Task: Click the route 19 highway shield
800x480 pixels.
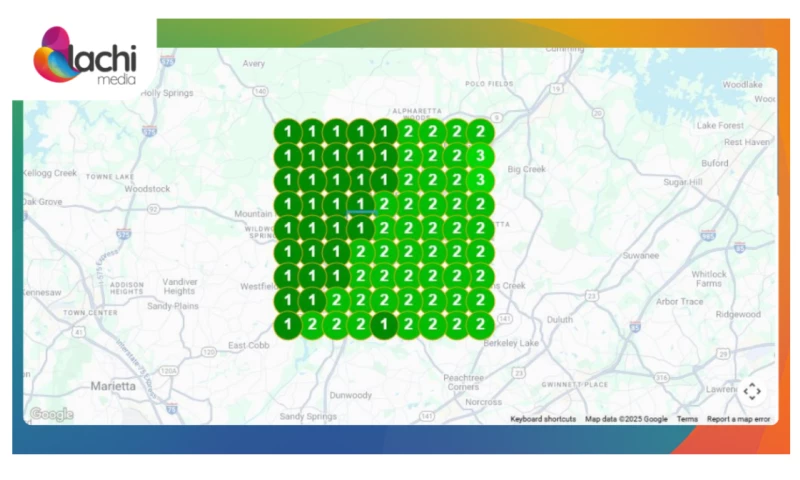Action: pos(556,89)
